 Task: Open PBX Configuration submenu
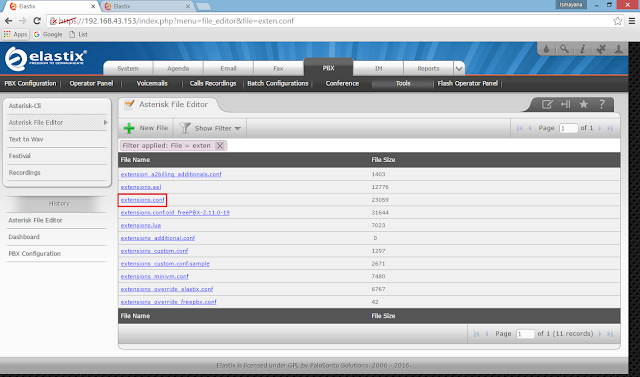[x=30, y=84]
